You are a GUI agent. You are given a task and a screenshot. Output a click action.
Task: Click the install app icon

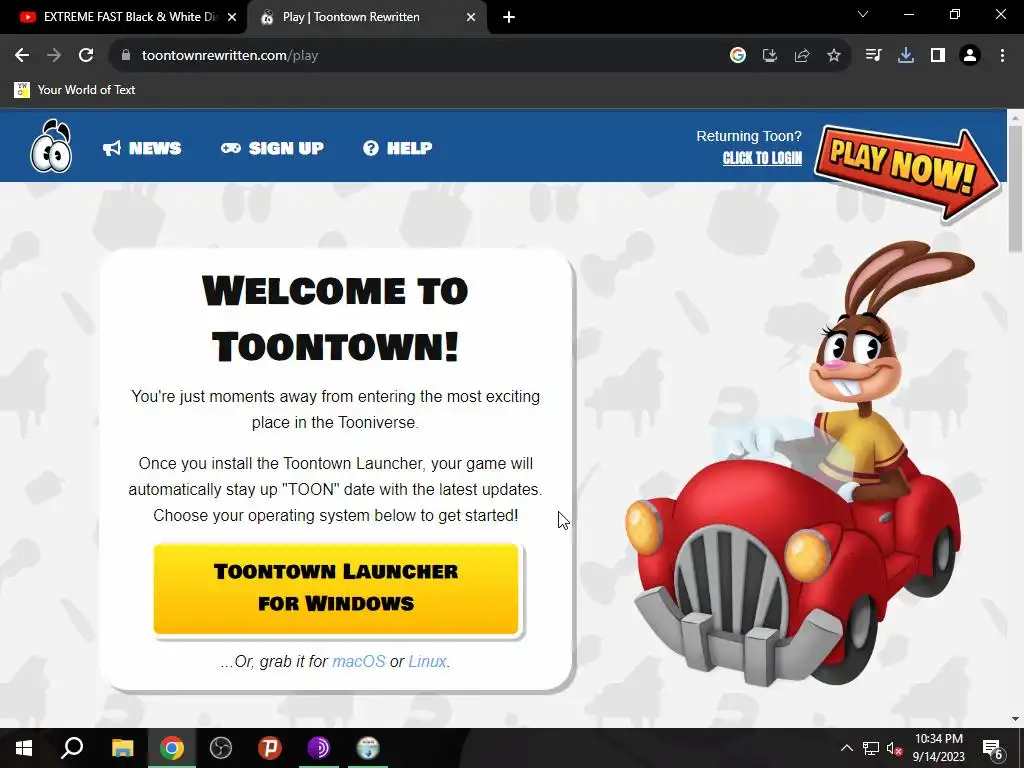770,56
